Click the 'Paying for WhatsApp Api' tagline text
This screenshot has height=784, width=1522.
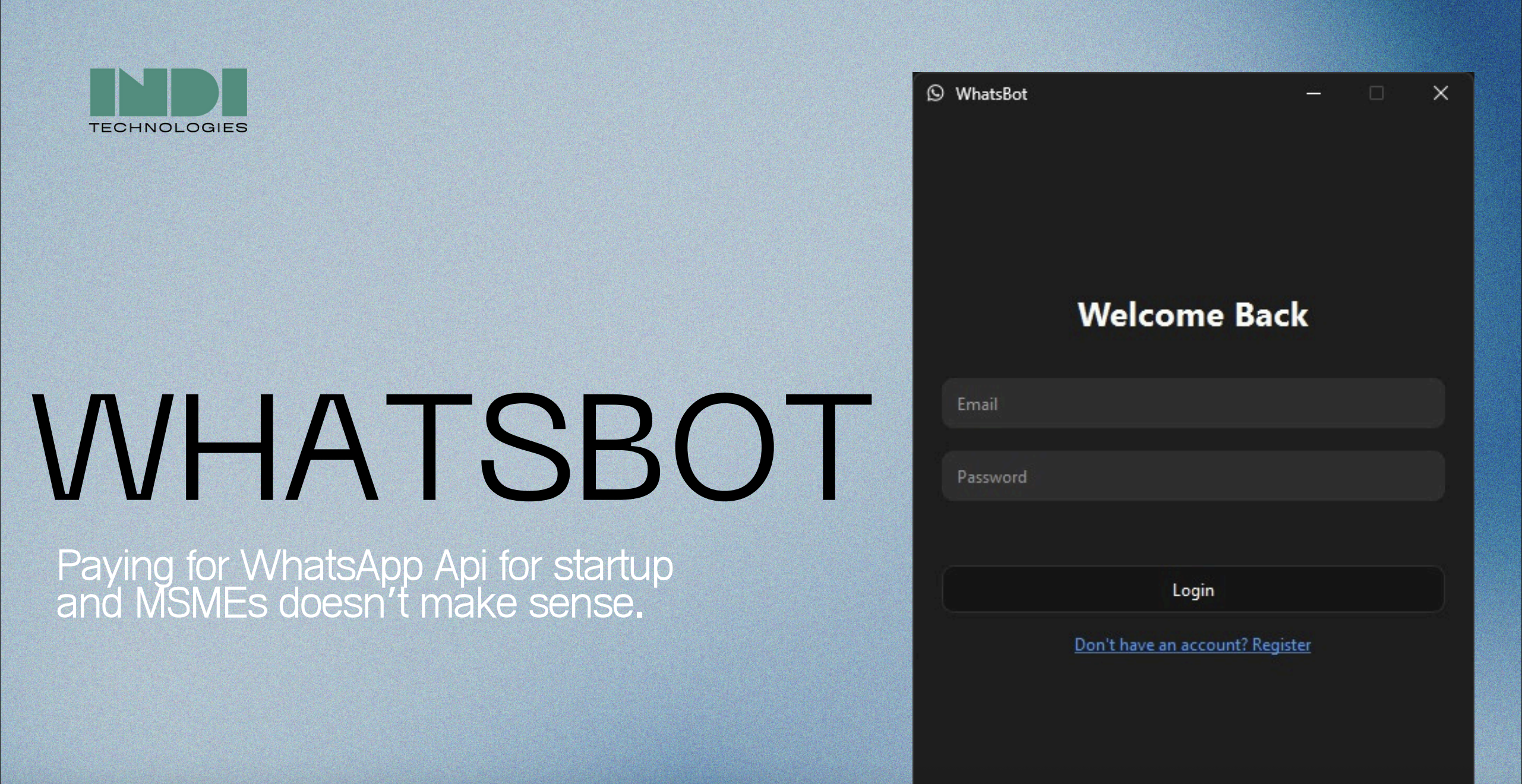click(365, 583)
